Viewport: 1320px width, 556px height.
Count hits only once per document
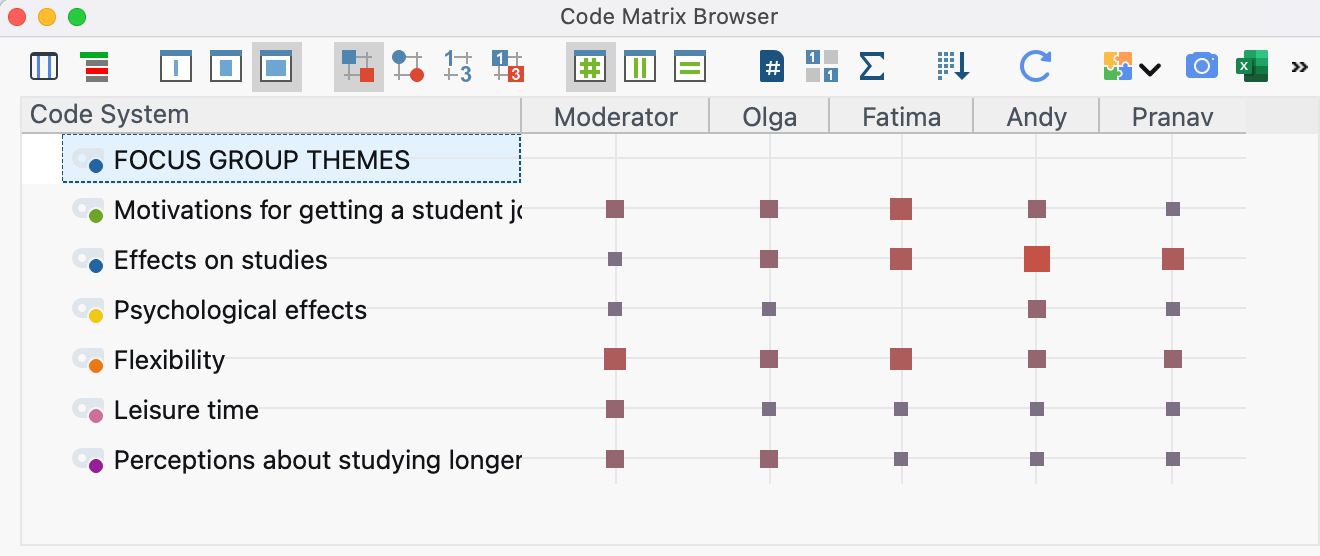(772, 67)
